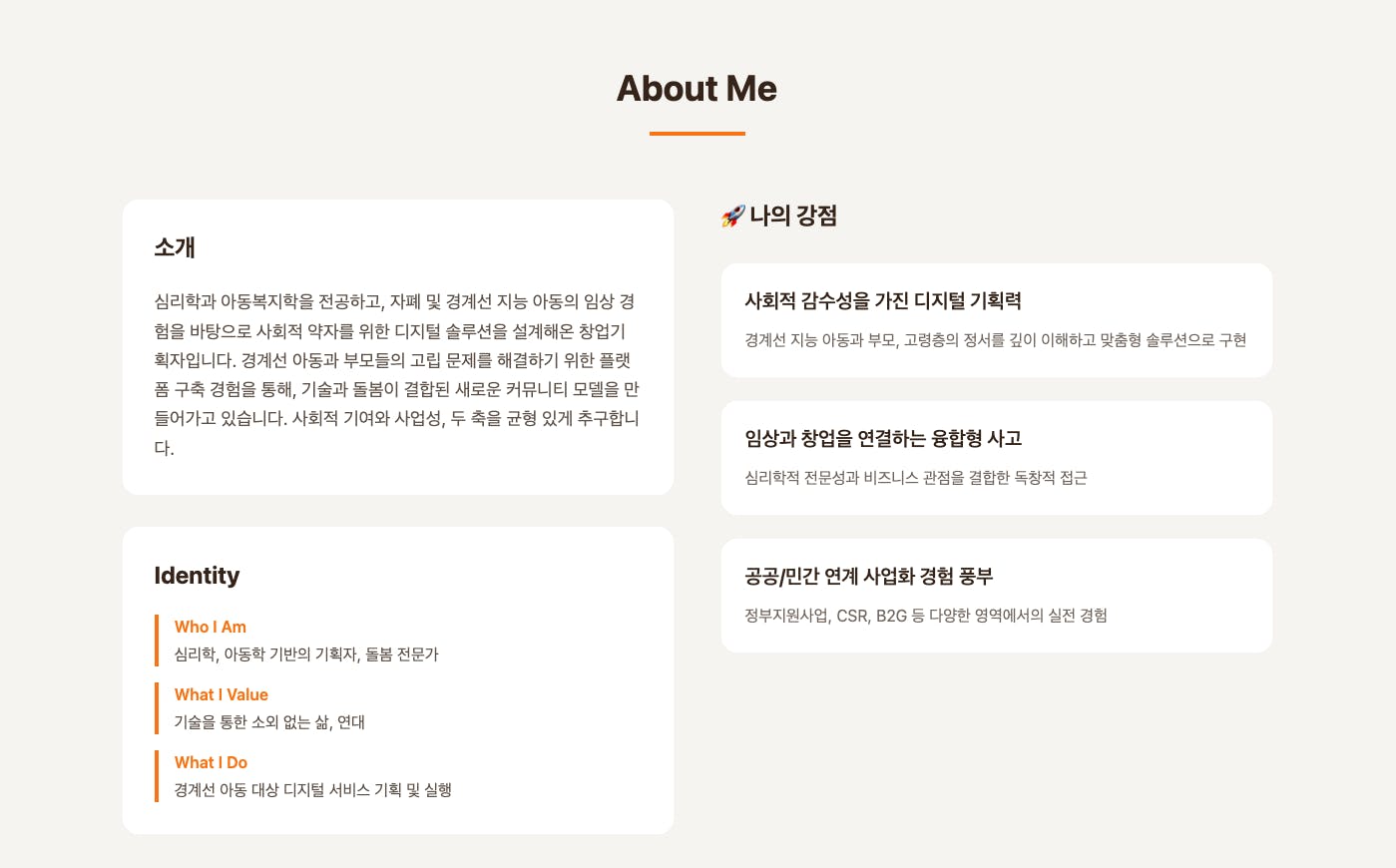Click description 정부지원사업, CSR, B2G
The height and width of the screenshot is (868, 1396).
(x=925, y=616)
